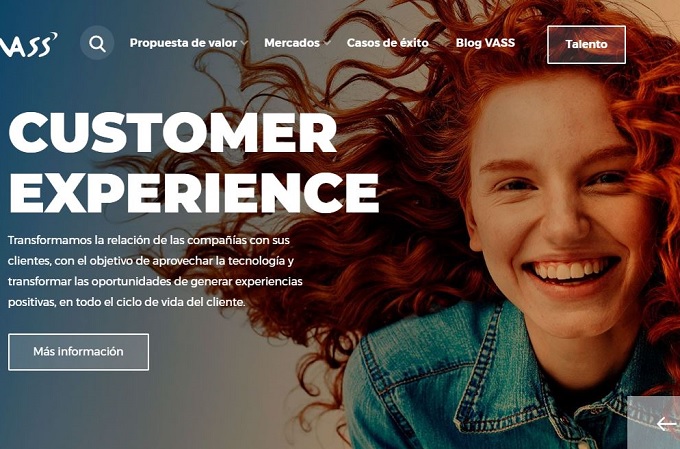Open the Mercados menu
The image size is (680, 449).
pos(292,43)
